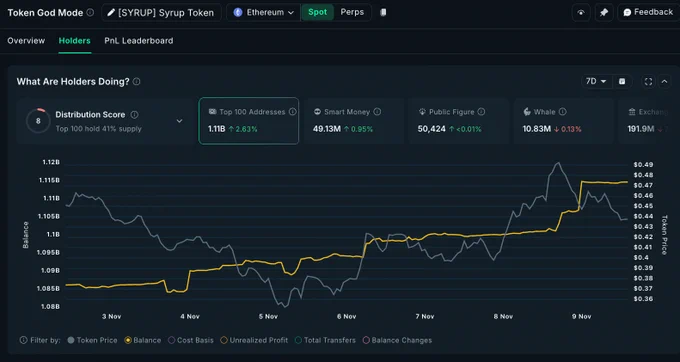The width and height of the screenshot is (680, 362).
Task: Click the 10.83M Whale value
Action: (536, 129)
